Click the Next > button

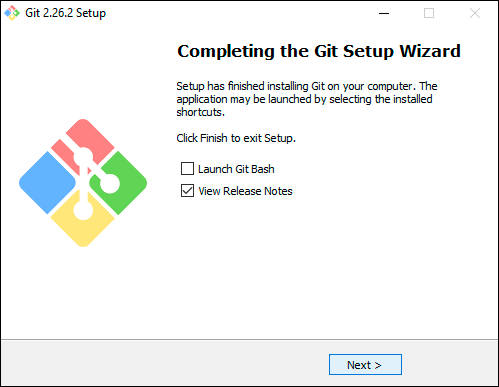click(x=365, y=365)
